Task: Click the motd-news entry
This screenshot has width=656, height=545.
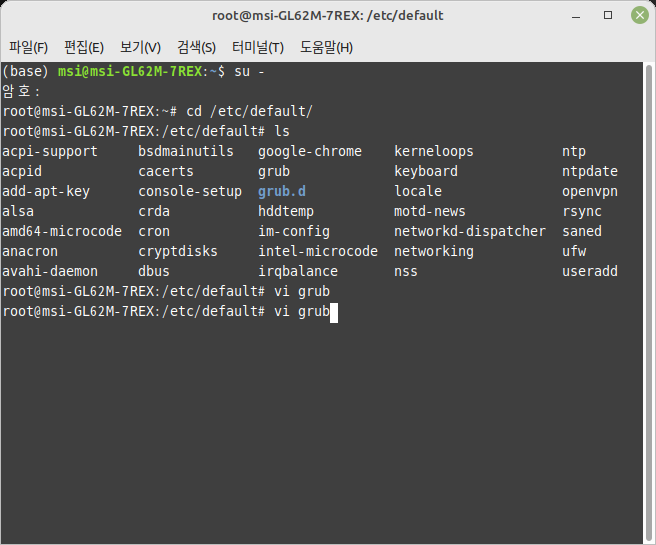Action: tap(430, 211)
